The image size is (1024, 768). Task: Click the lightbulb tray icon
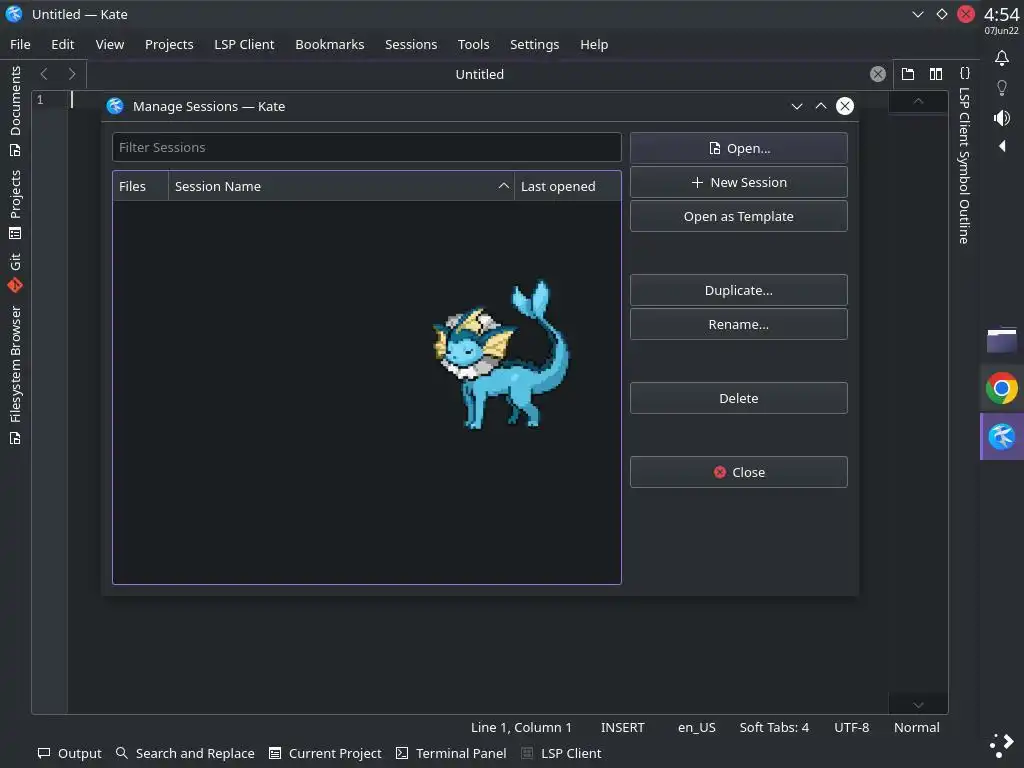coord(1002,88)
